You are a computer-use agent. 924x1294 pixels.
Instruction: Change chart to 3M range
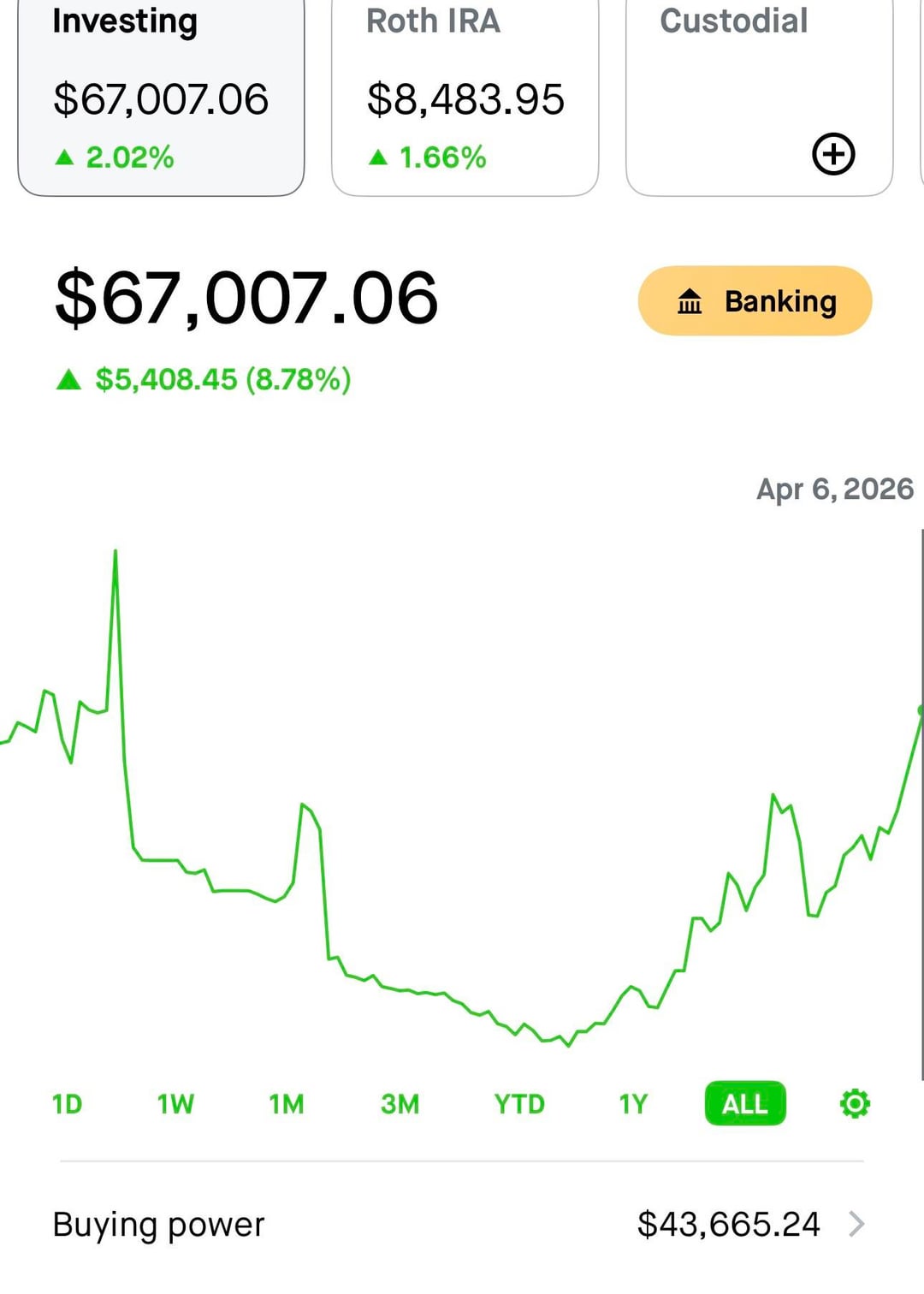[x=400, y=1104]
